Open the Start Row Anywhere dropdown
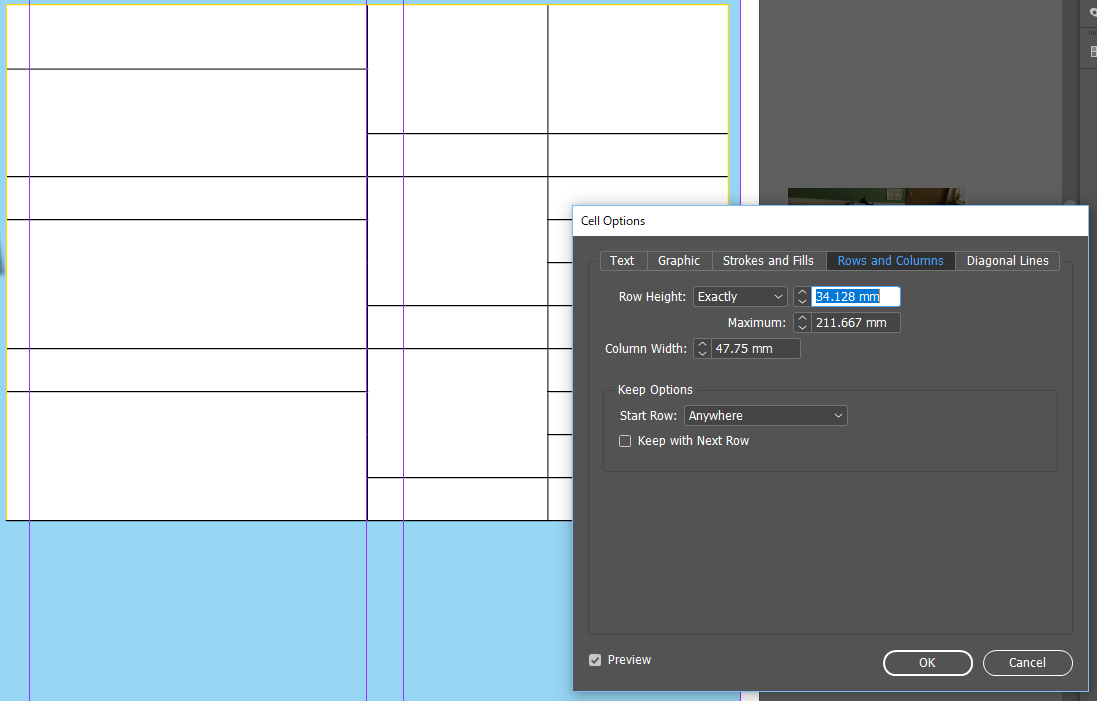1097x701 pixels. [x=765, y=415]
